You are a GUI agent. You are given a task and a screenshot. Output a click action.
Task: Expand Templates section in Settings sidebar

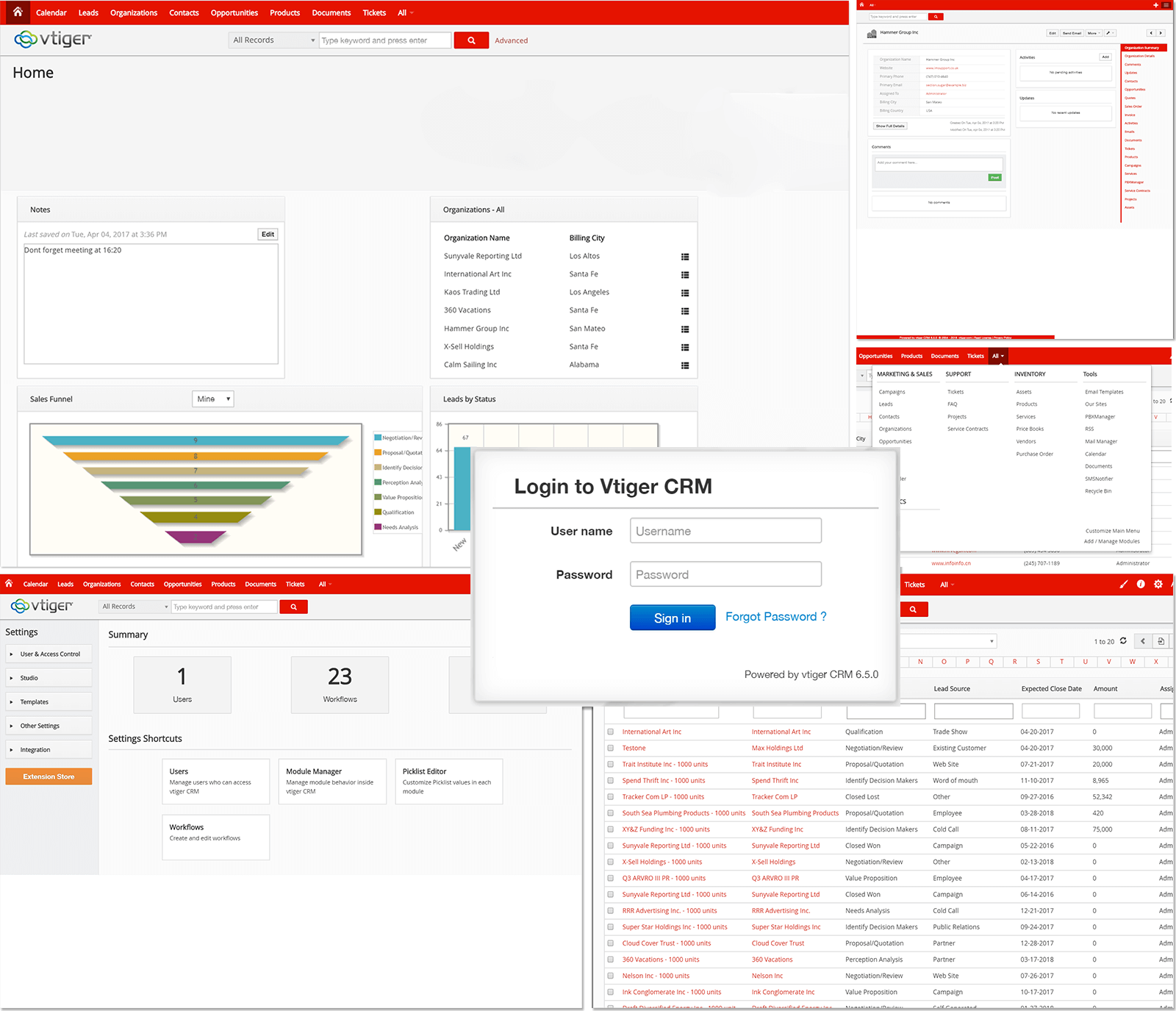49,701
